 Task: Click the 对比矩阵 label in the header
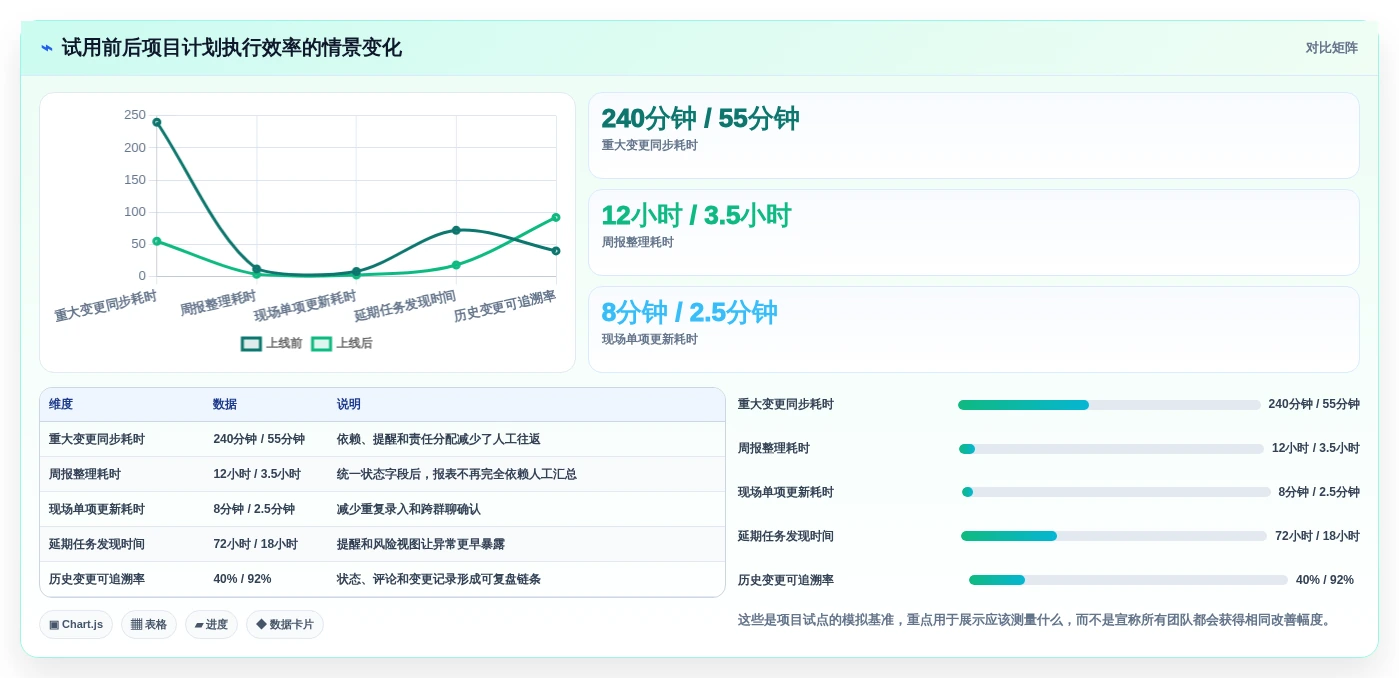1331,48
